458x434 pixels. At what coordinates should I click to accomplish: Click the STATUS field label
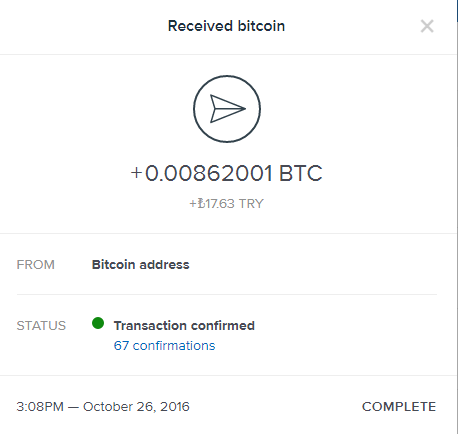[x=41, y=326]
